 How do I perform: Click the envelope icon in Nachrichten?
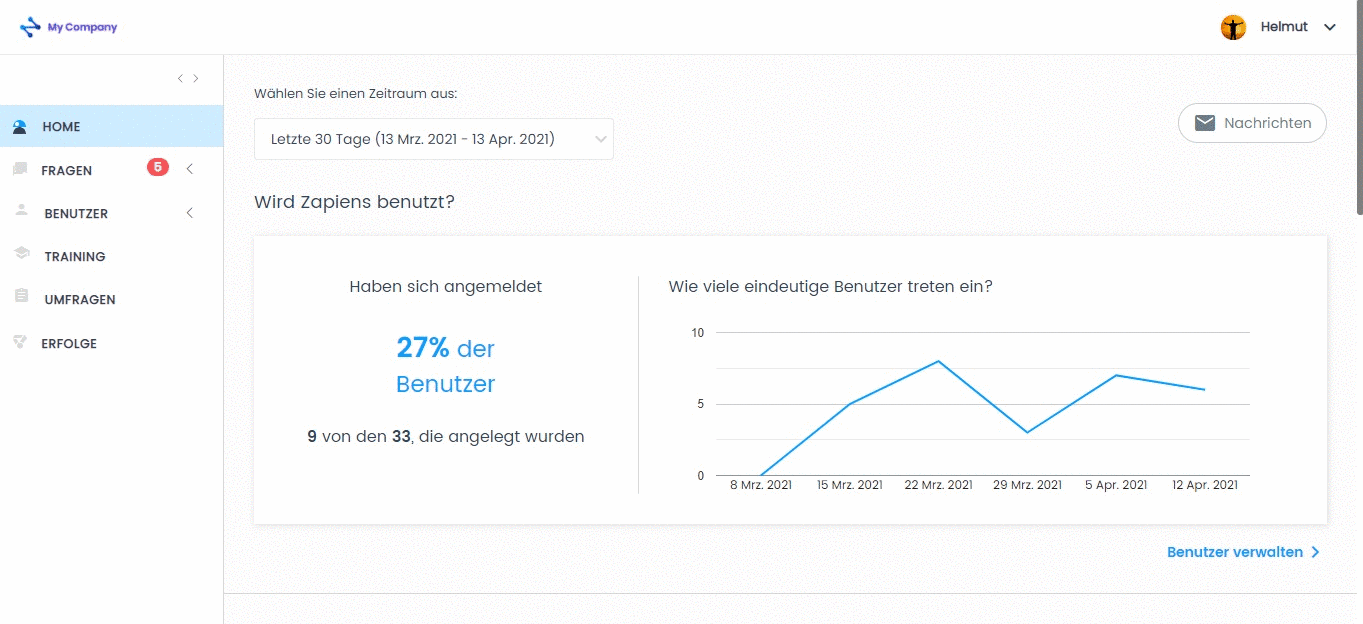coord(1205,123)
